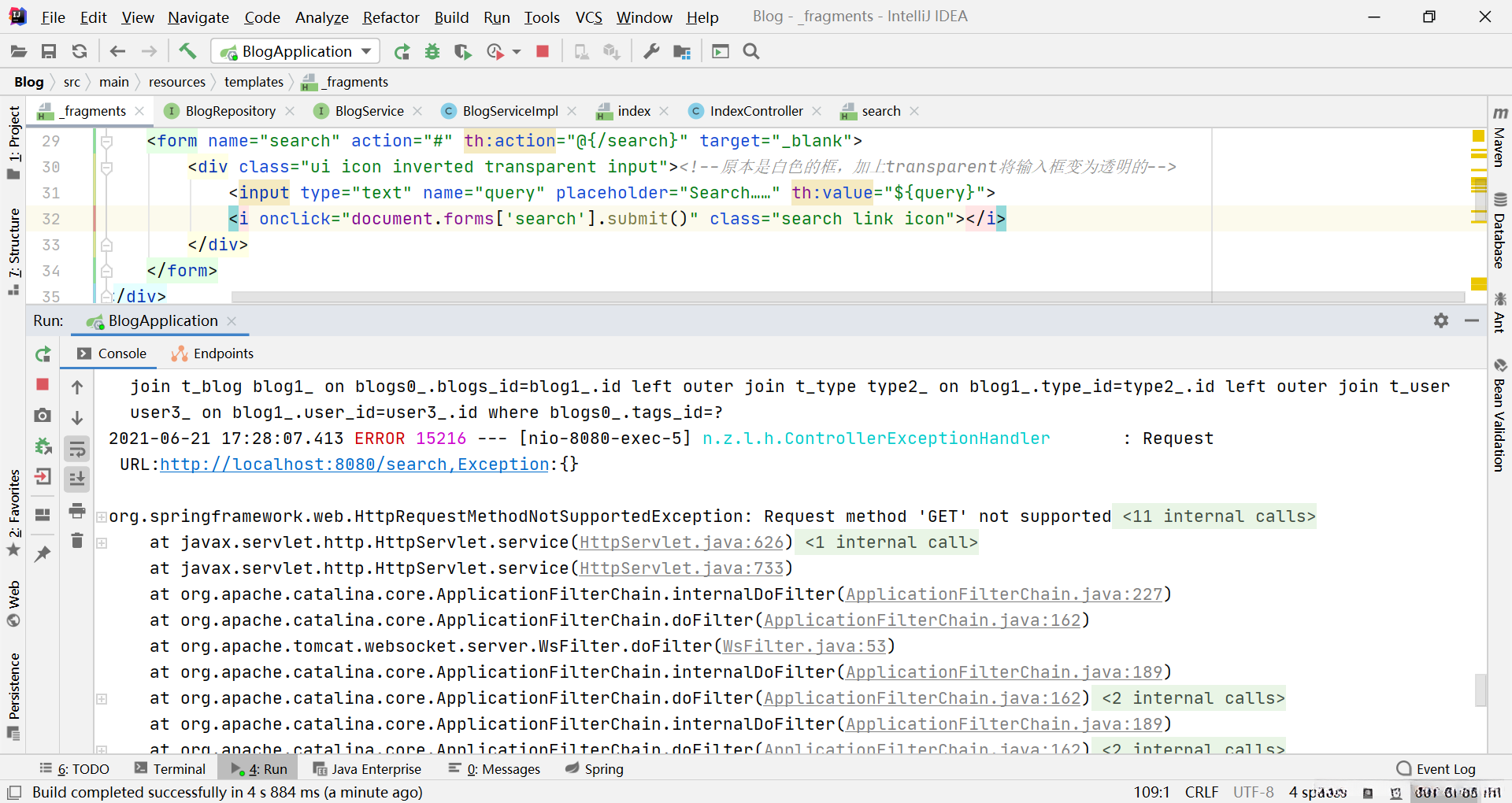Open the Spring tool window
Image resolution: width=1512 pixels, height=803 pixels.
tap(595, 769)
